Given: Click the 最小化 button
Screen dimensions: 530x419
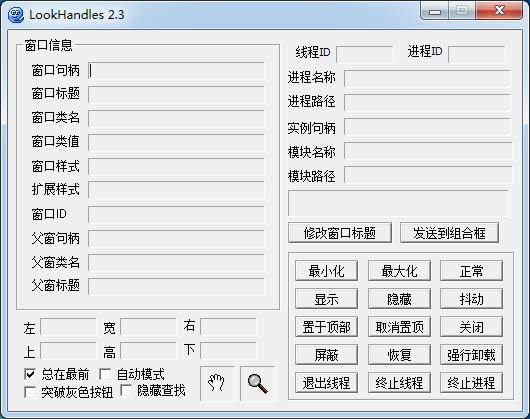Looking at the screenshot, I should coord(326,271).
